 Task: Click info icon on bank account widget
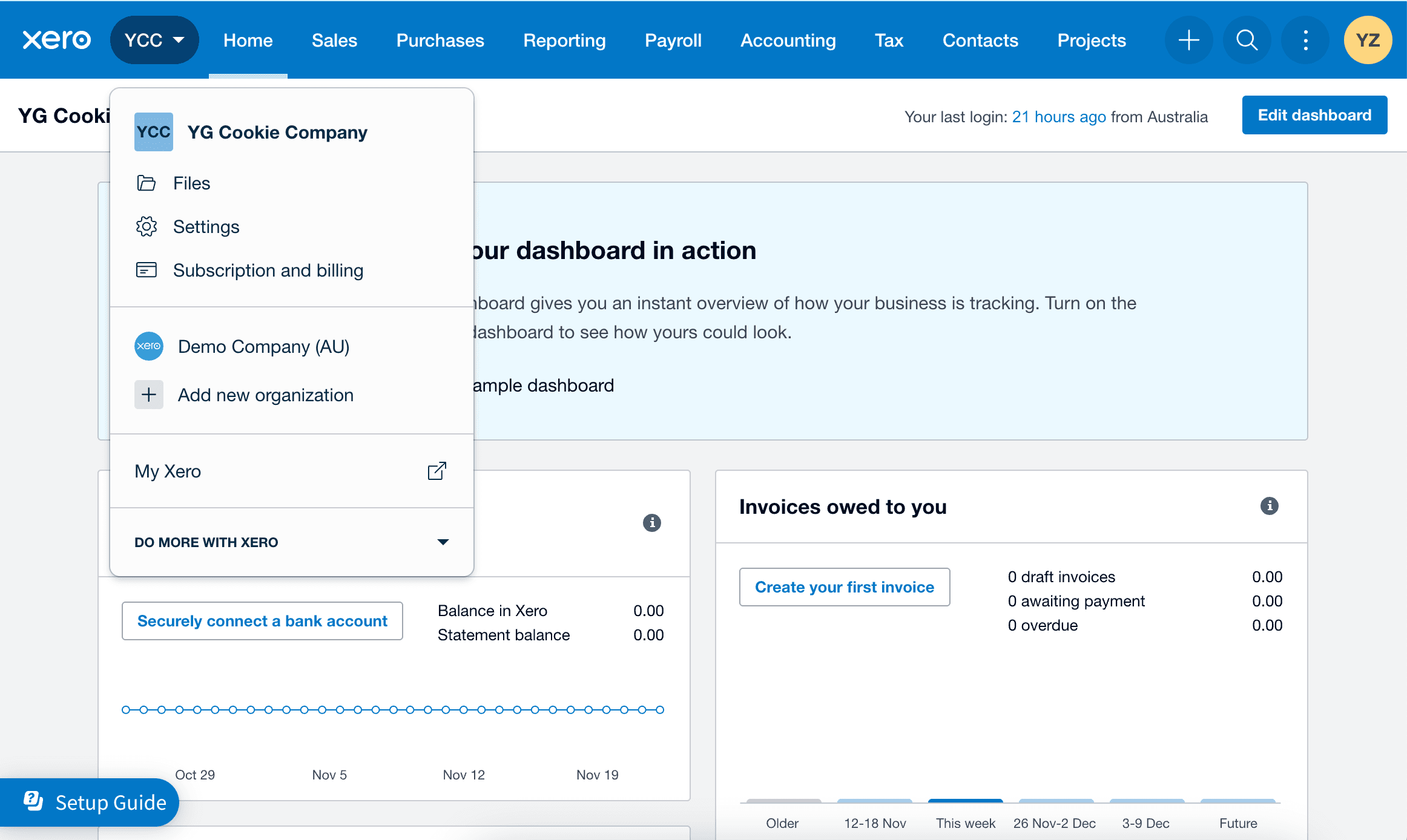tap(651, 522)
